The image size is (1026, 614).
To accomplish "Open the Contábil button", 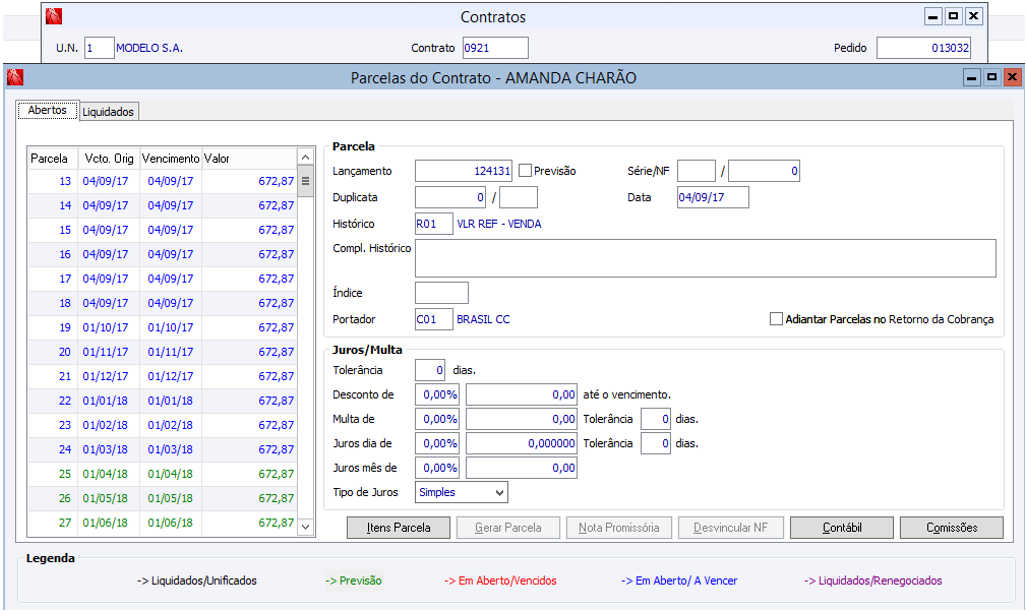I will pyautogui.click(x=841, y=527).
